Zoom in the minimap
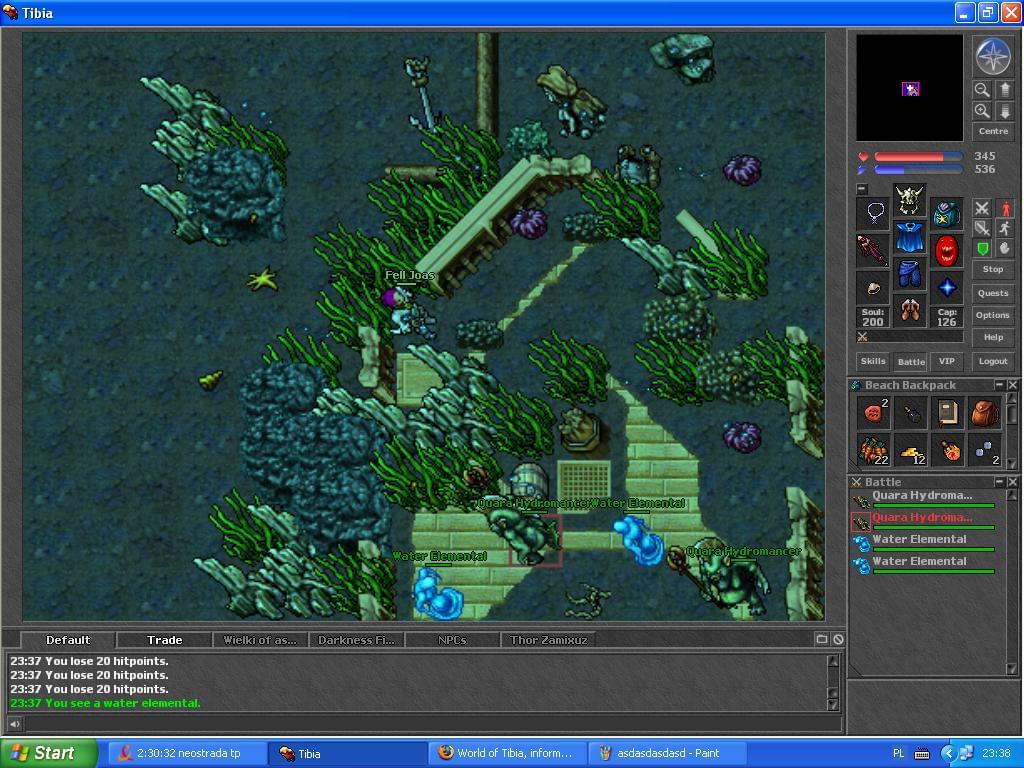 982,111
